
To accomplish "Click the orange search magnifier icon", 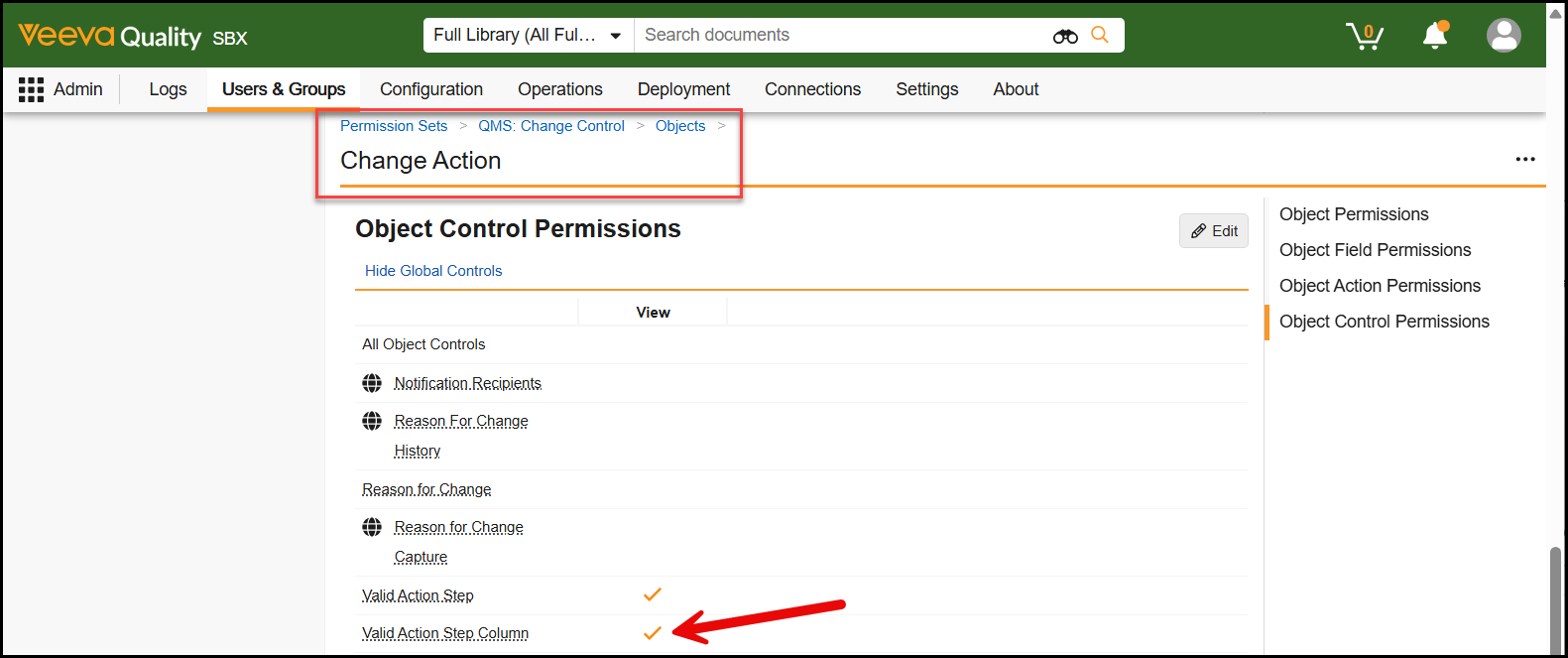I will [x=1100, y=35].
